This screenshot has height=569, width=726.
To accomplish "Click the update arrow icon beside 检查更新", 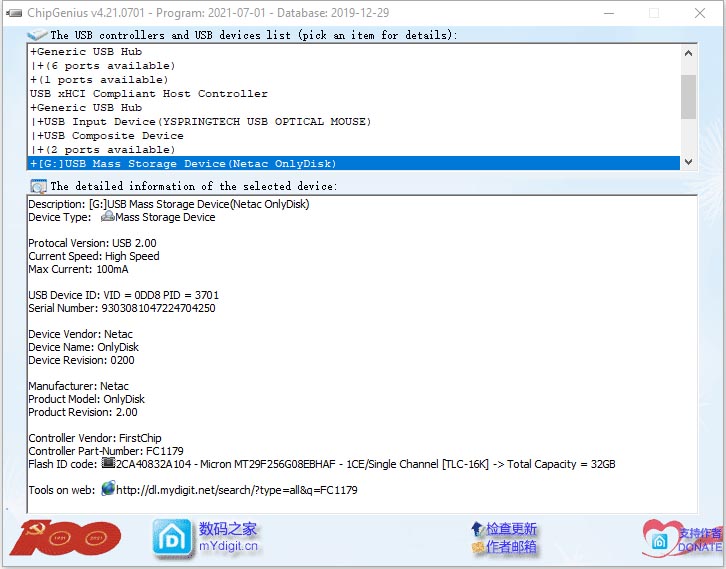I will [x=477, y=528].
